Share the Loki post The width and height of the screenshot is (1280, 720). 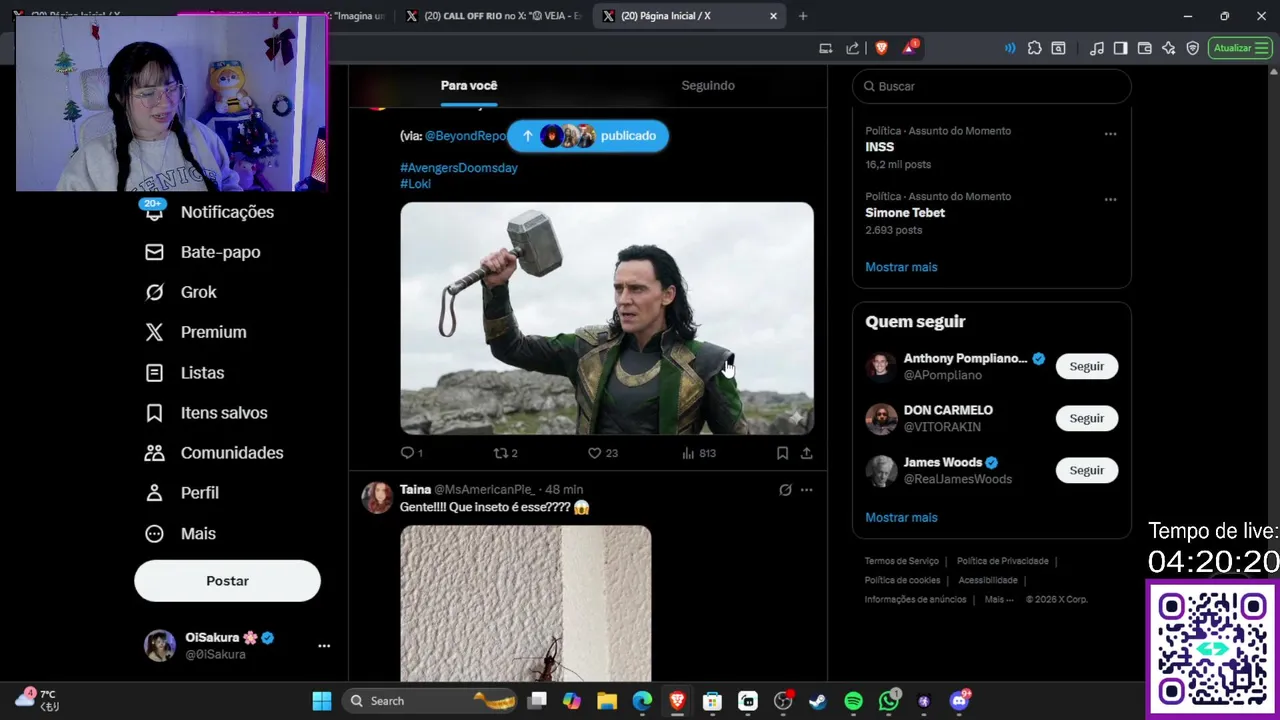coord(806,453)
